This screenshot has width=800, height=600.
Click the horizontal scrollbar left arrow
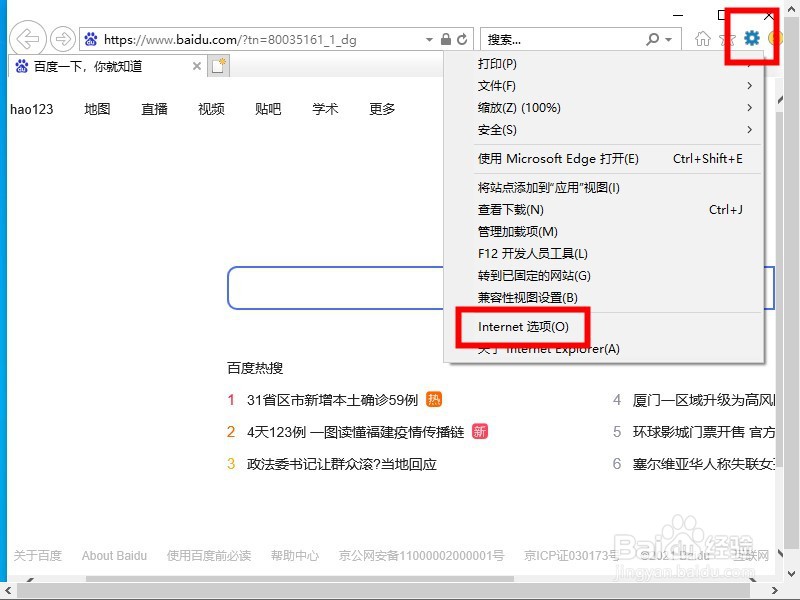coord(8,591)
